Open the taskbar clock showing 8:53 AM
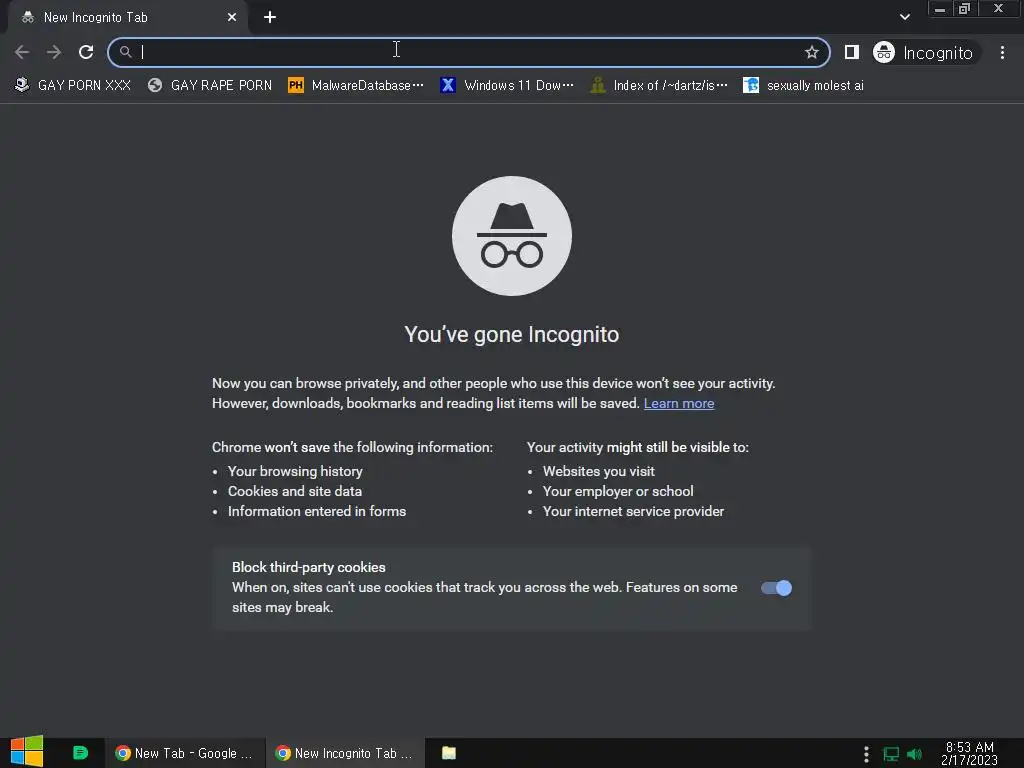The image size is (1024, 768). tap(969, 754)
